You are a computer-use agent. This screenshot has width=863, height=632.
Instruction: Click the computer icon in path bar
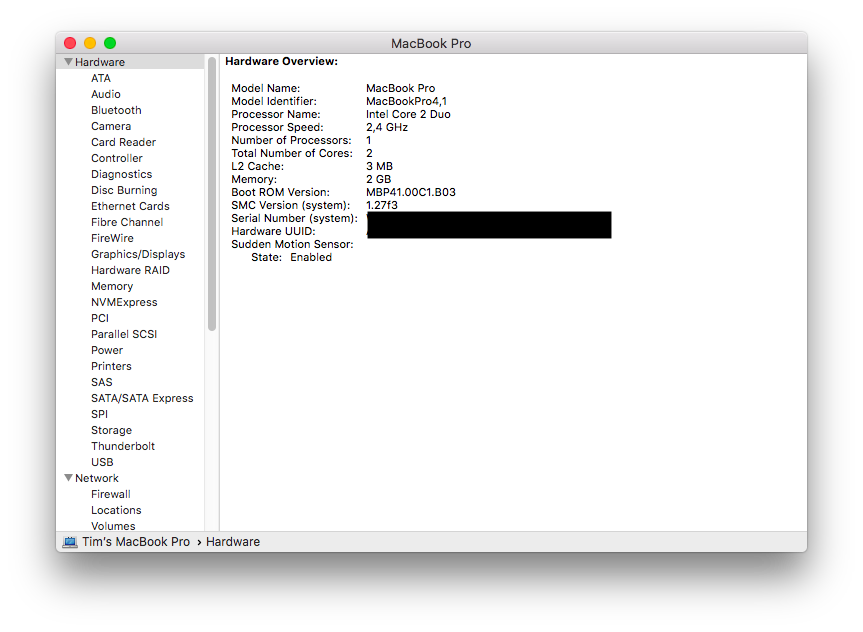(70, 542)
